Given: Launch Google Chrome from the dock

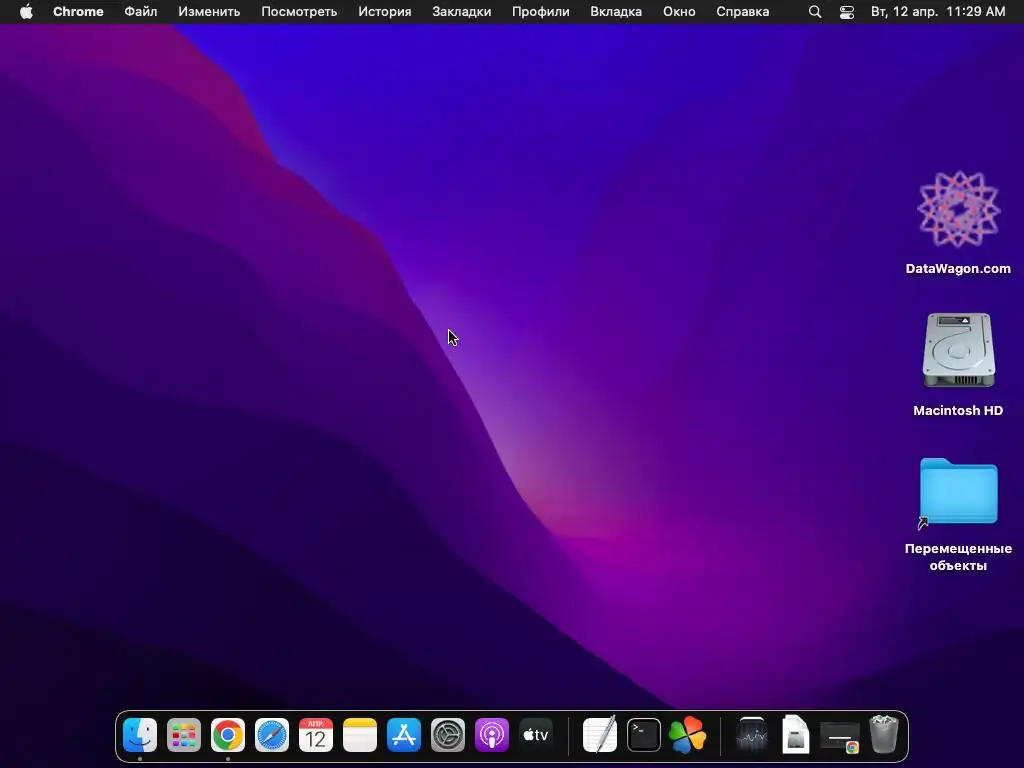Looking at the screenshot, I should point(228,735).
